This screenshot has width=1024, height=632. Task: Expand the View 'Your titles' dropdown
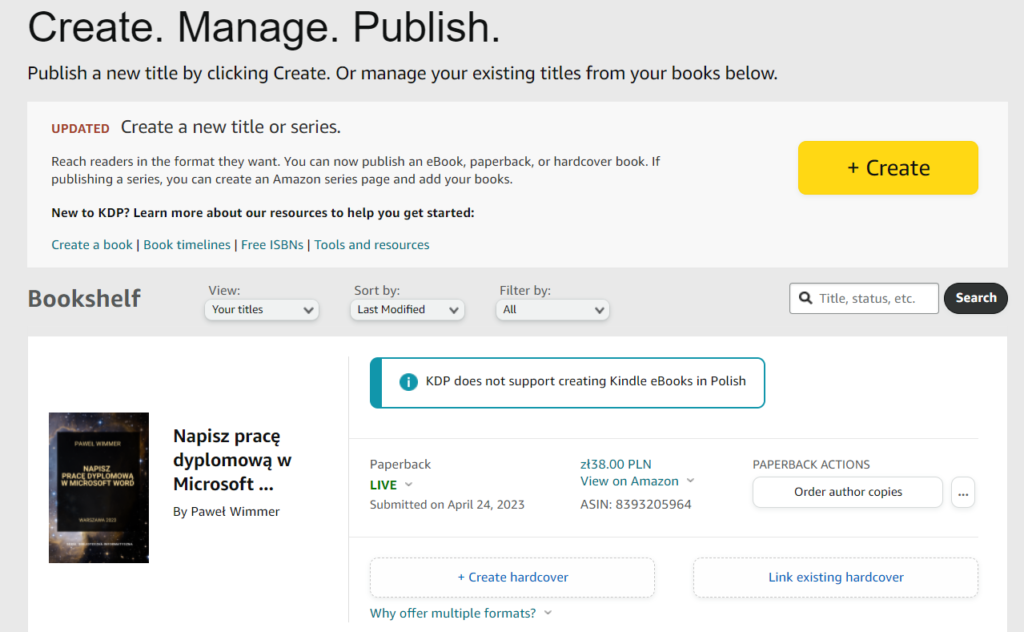pyautogui.click(x=263, y=310)
